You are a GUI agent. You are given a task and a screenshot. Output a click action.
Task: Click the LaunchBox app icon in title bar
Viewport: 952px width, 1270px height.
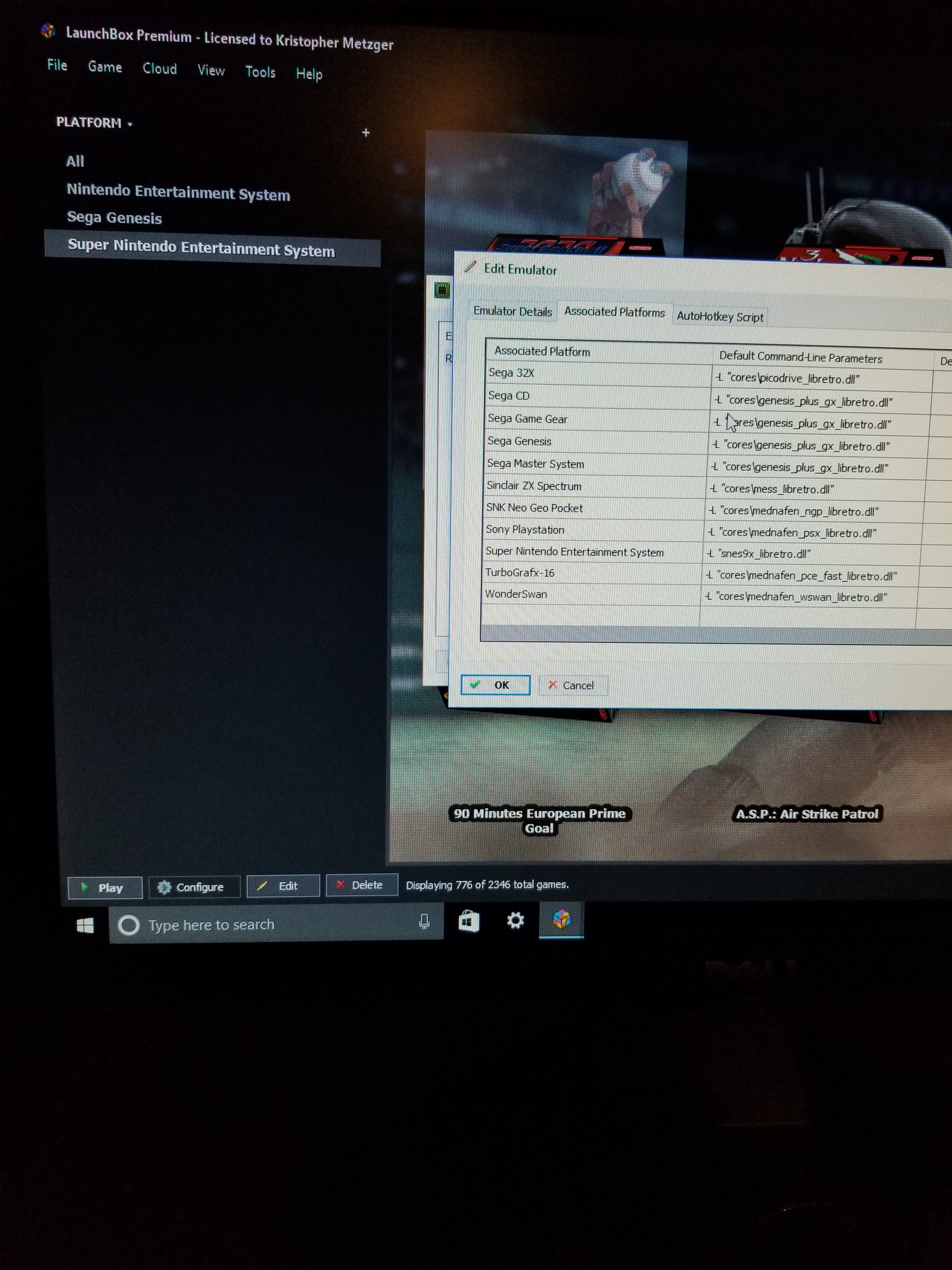coord(48,31)
